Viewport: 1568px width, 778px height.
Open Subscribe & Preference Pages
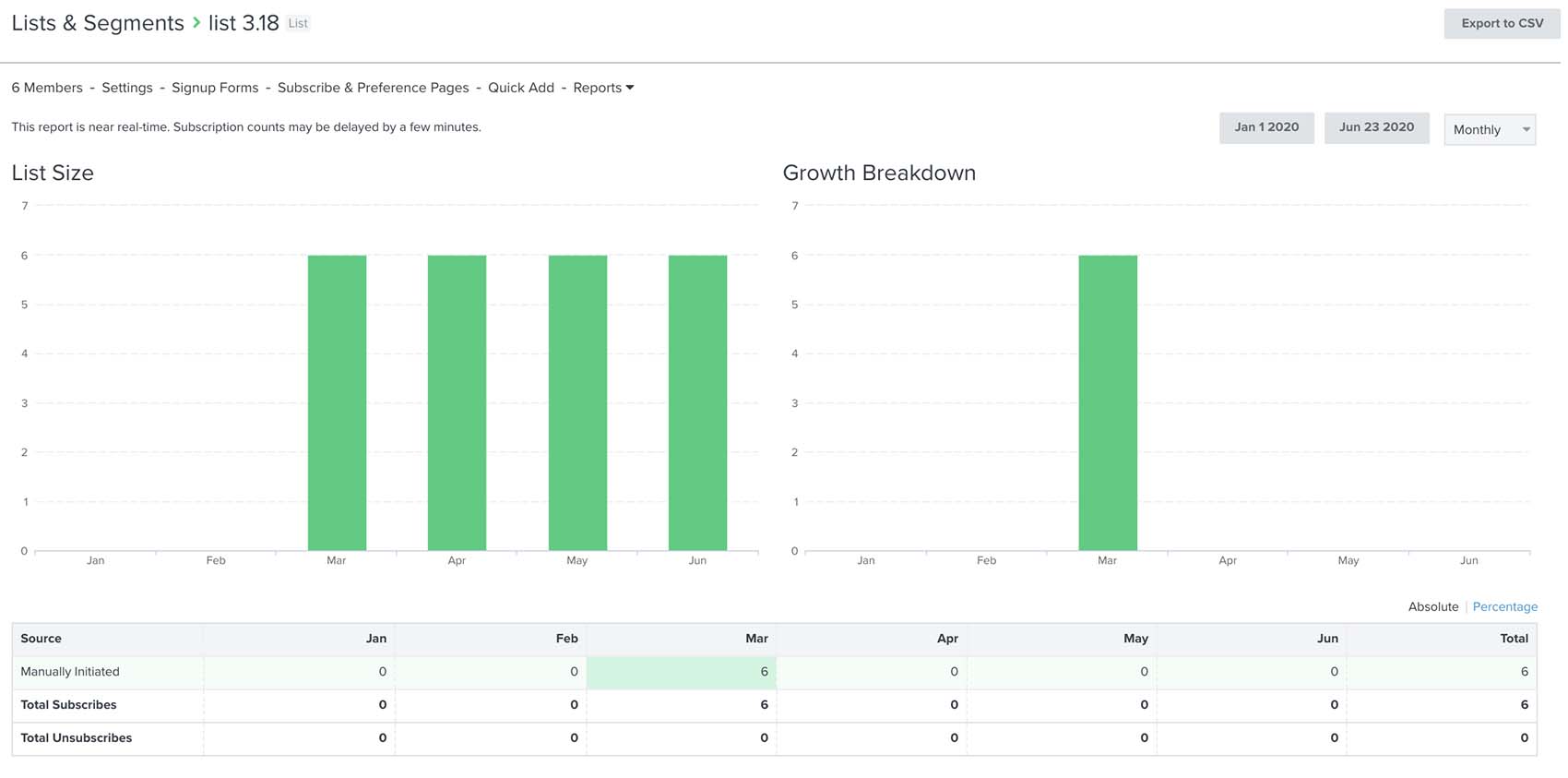click(x=373, y=88)
